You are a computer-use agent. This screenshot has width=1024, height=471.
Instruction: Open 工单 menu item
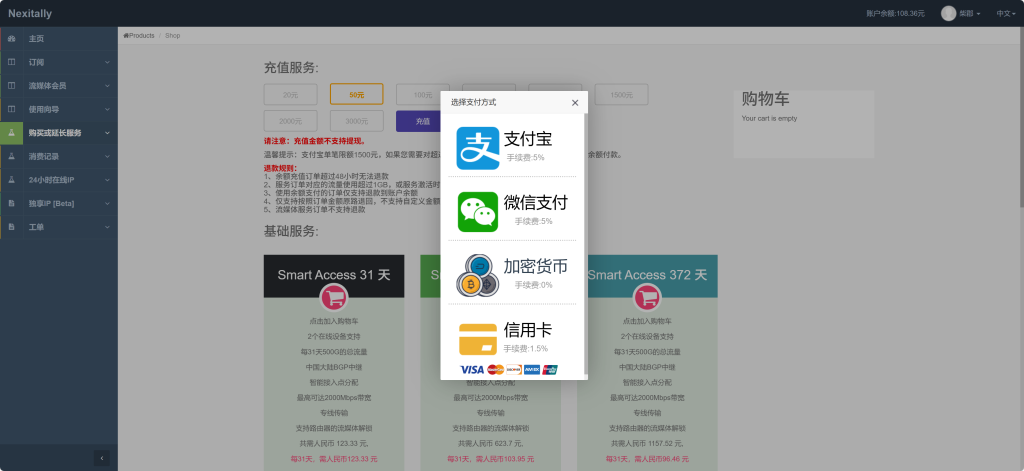tap(59, 227)
